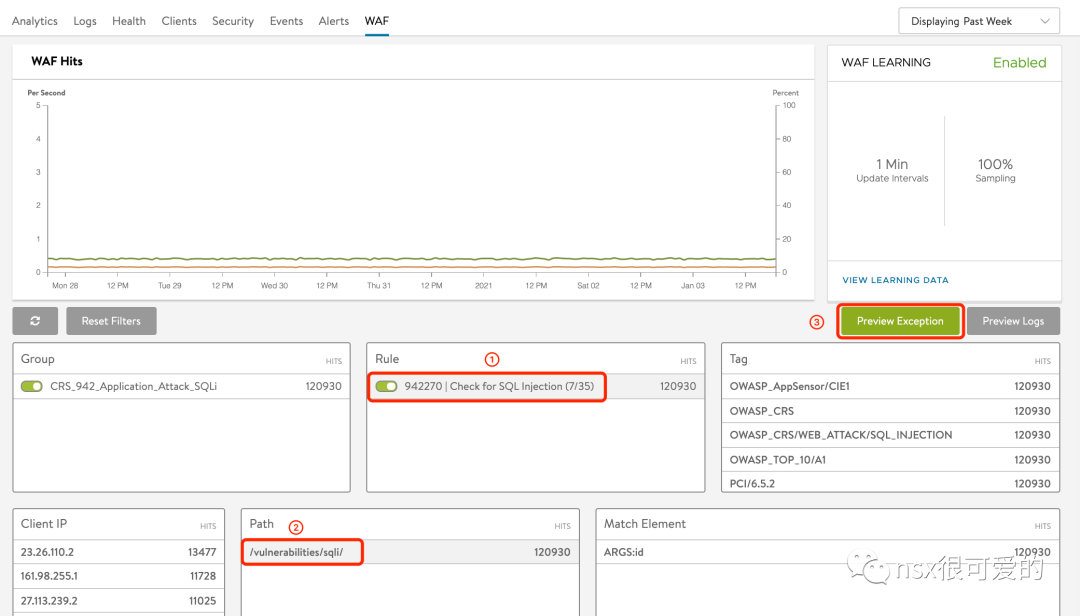Click the HITS header in Rule panel
The width and height of the screenshot is (1080, 616).
click(x=688, y=361)
